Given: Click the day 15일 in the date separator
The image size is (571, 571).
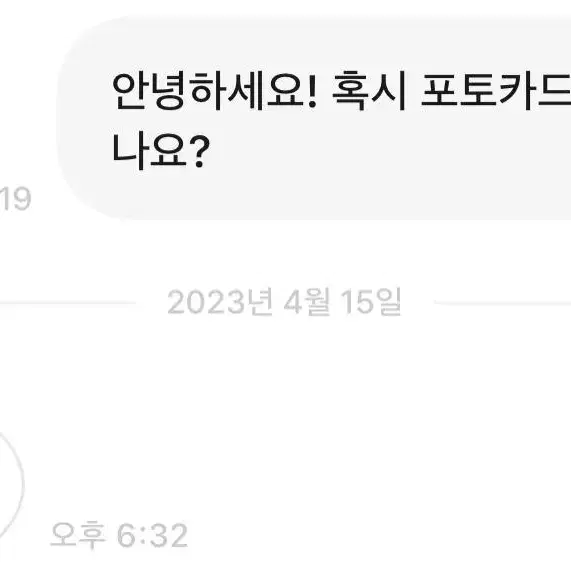Looking at the screenshot, I should tap(371, 302).
